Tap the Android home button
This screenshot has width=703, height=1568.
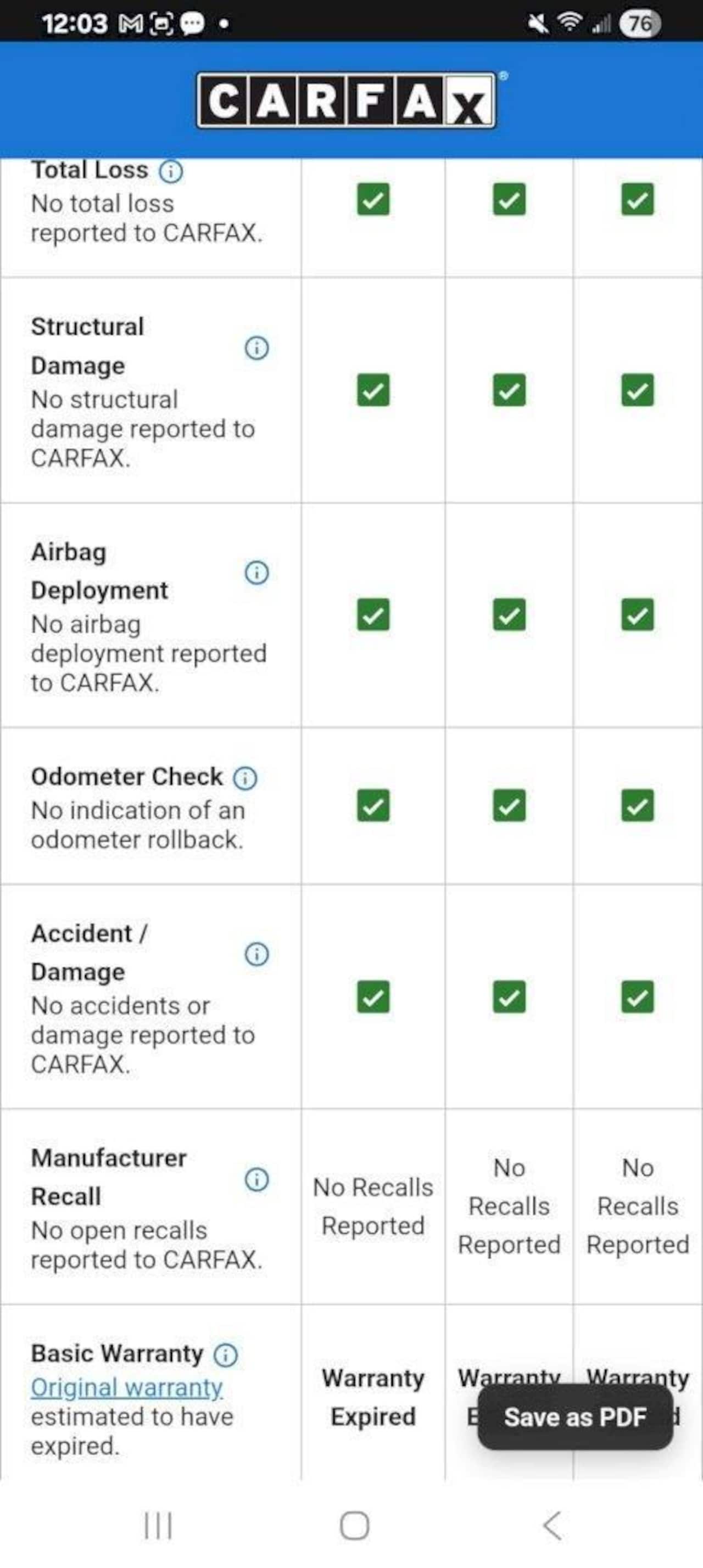354,1525
